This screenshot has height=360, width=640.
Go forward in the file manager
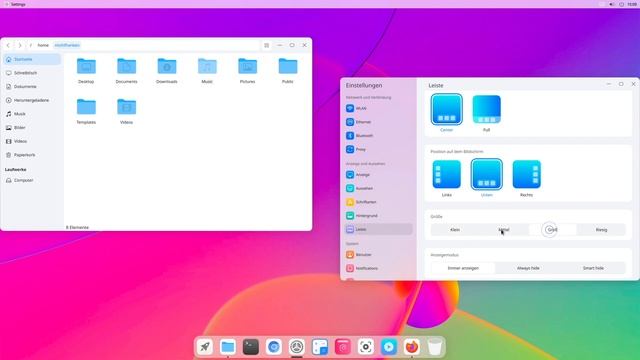tap(20, 45)
